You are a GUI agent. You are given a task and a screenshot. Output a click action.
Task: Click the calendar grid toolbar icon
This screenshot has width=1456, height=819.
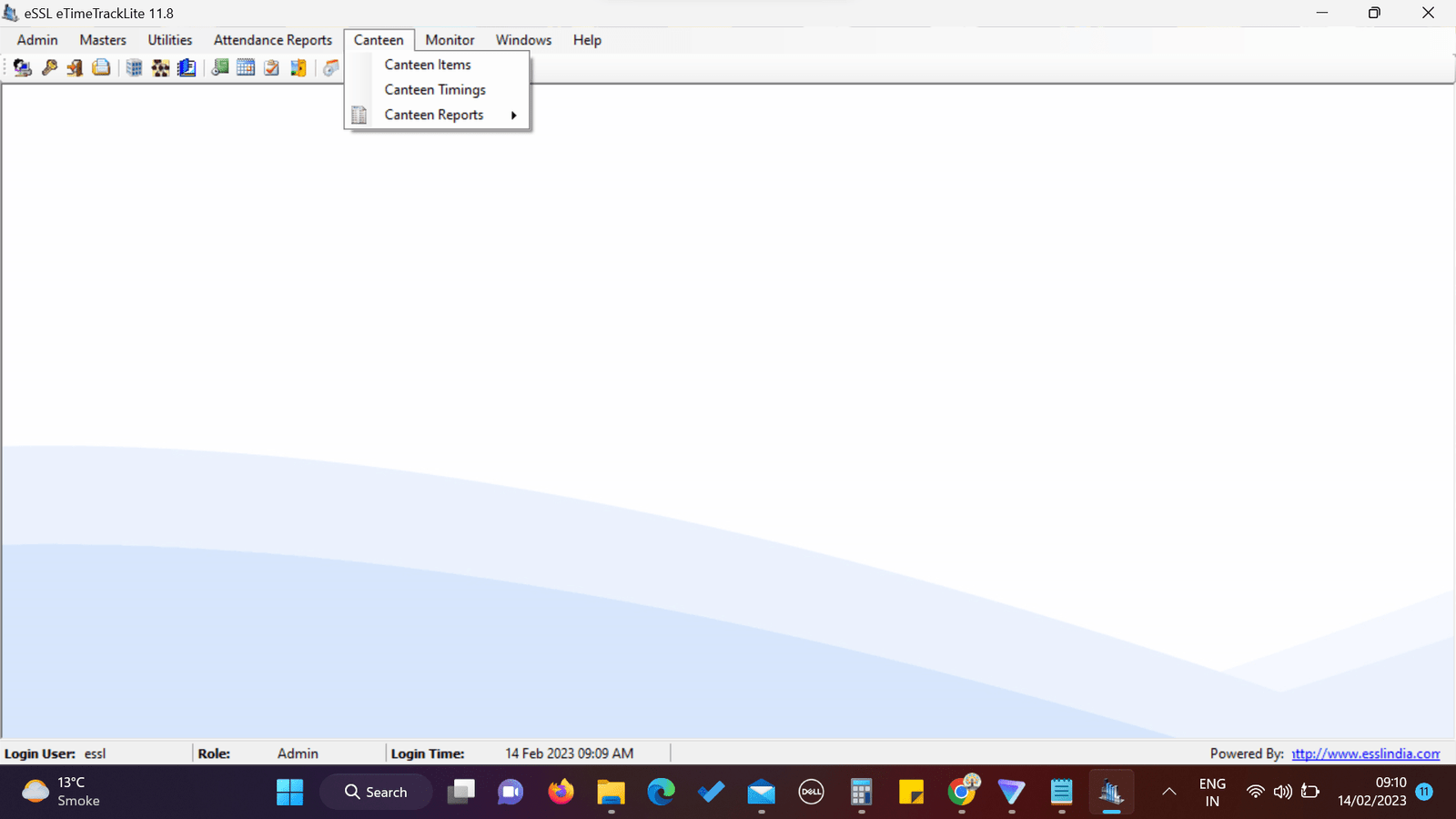(246, 67)
